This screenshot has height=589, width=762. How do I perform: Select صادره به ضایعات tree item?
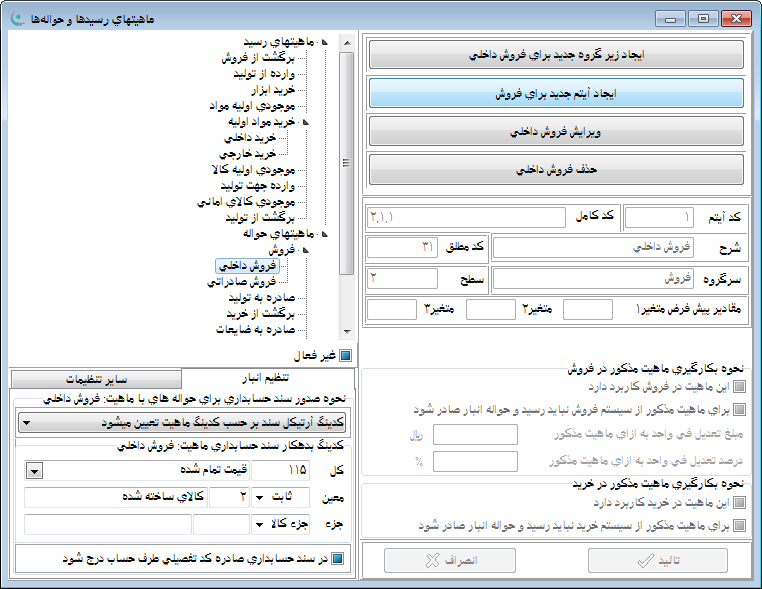(256, 330)
